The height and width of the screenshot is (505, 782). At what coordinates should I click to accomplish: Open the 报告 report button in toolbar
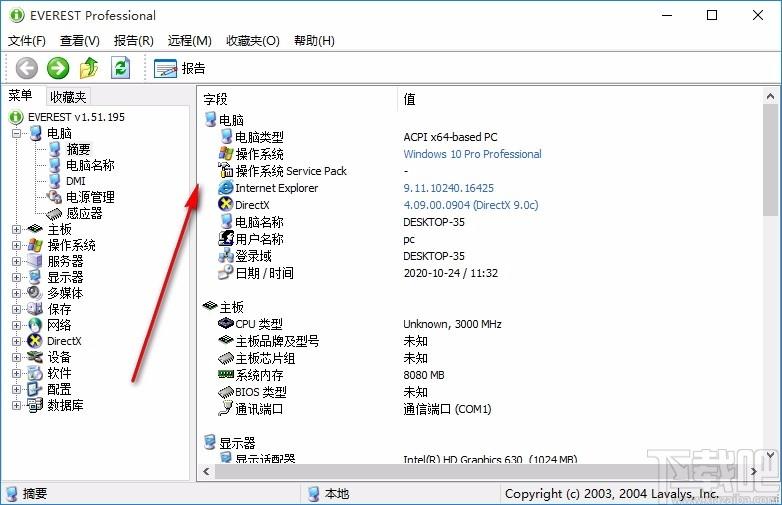click(180, 68)
